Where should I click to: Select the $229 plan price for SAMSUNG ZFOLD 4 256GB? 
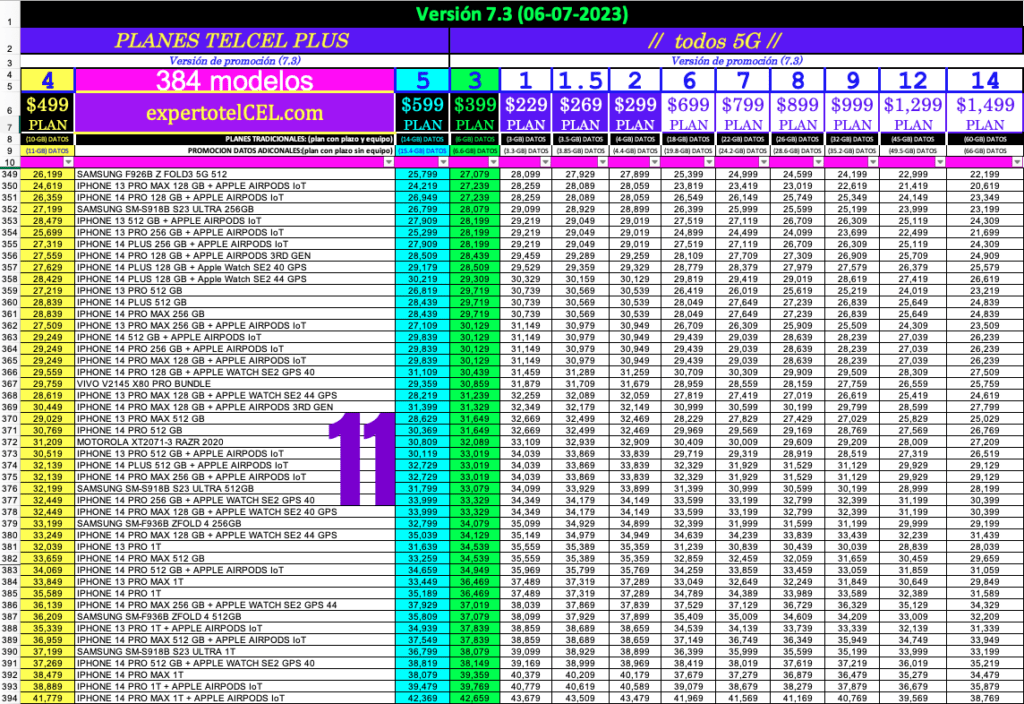click(x=526, y=524)
